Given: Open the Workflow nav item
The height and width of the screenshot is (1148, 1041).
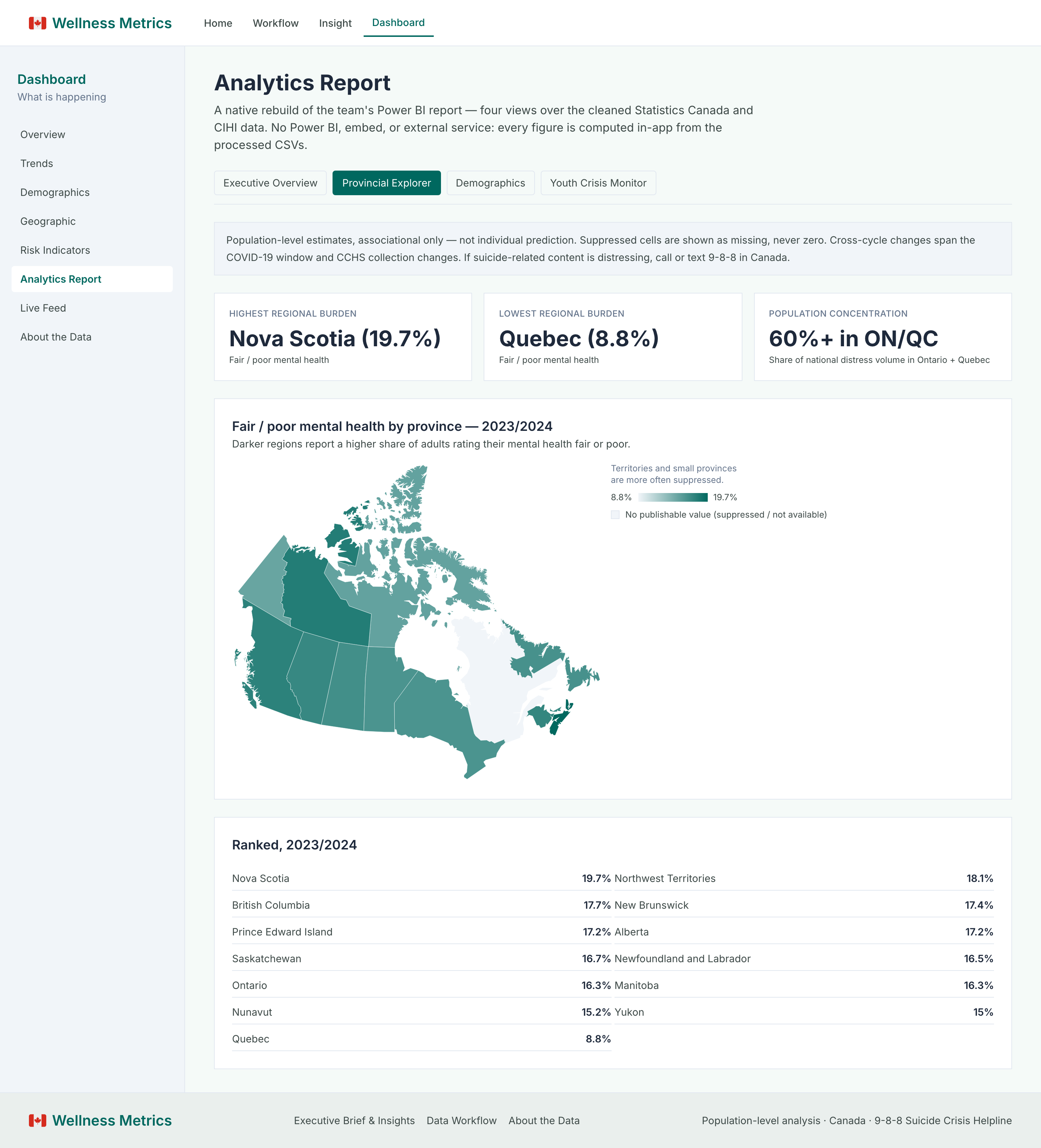Looking at the screenshot, I should 276,23.
